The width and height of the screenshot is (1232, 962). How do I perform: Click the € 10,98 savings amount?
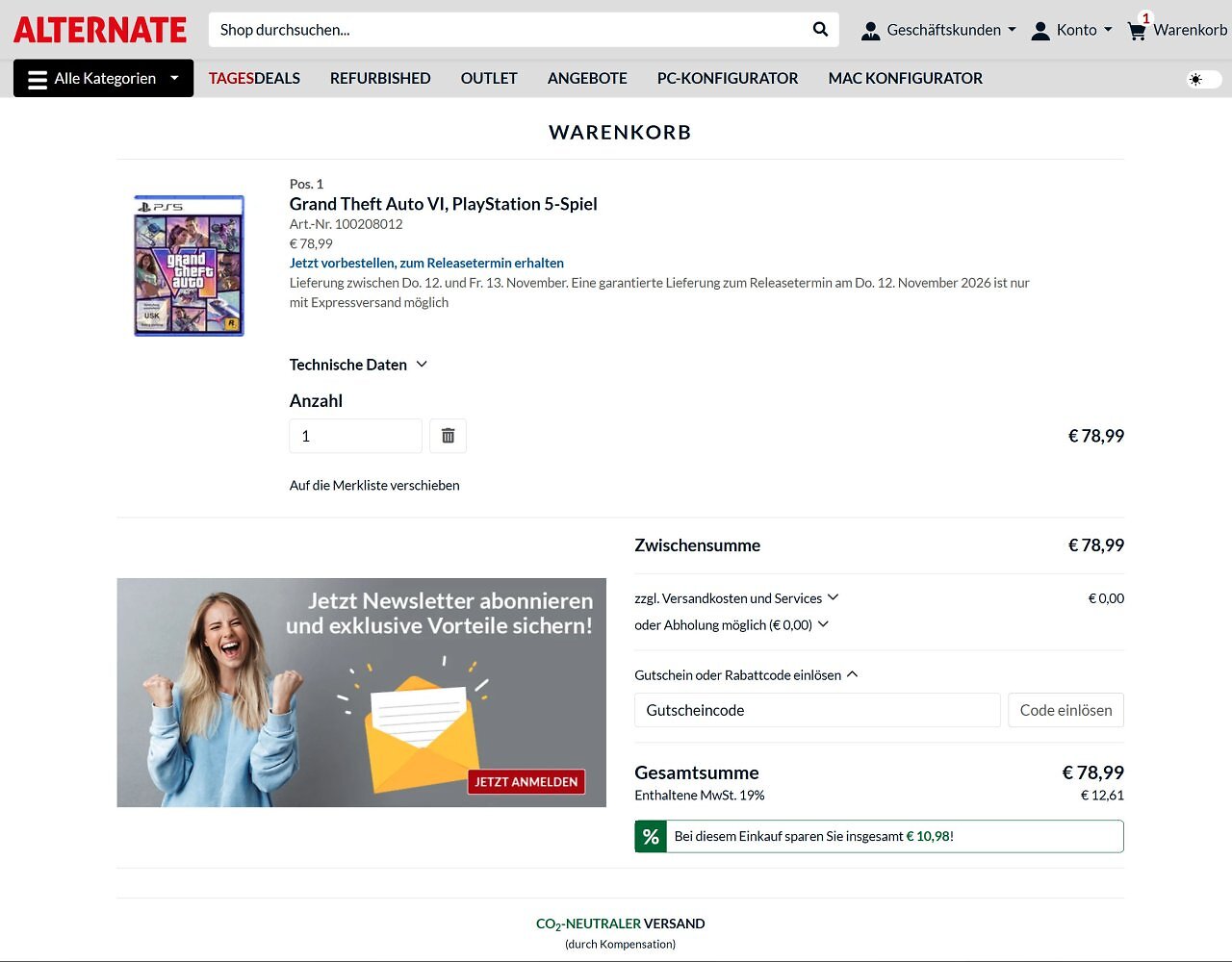point(929,837)
